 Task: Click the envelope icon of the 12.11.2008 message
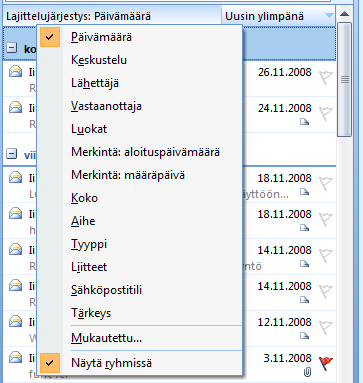click(15, 321)
